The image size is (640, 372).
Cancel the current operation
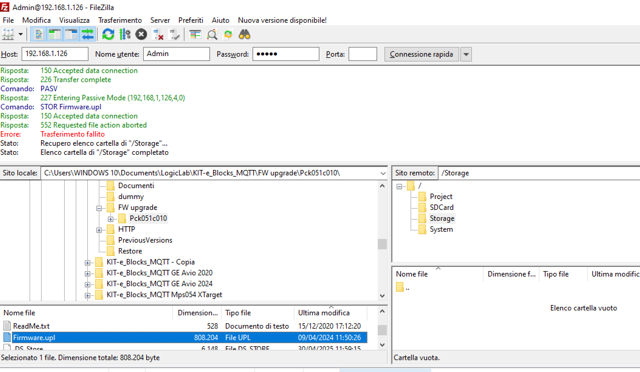coord(141,35)
